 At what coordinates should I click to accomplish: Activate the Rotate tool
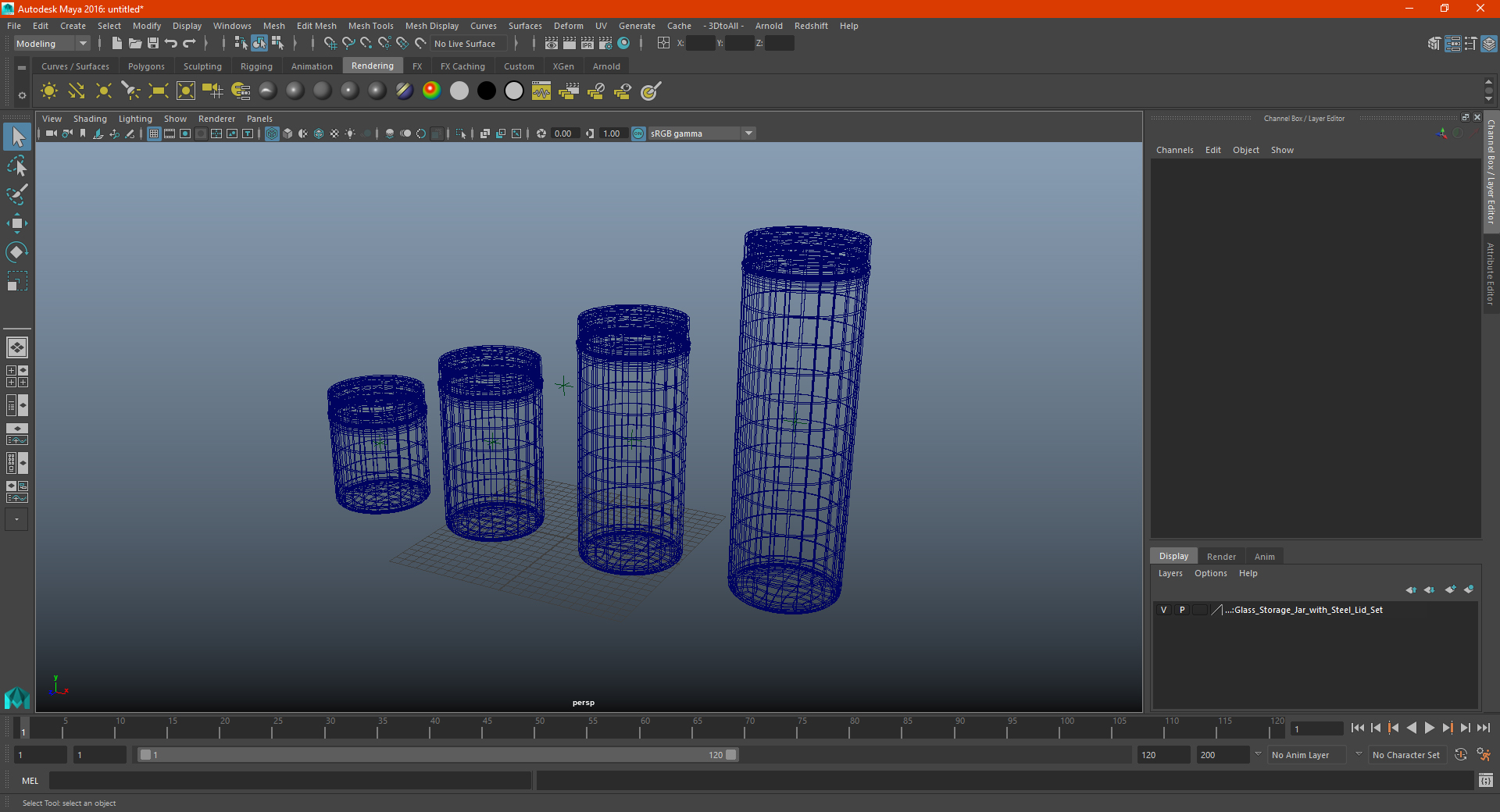click(x=17, y=251)
